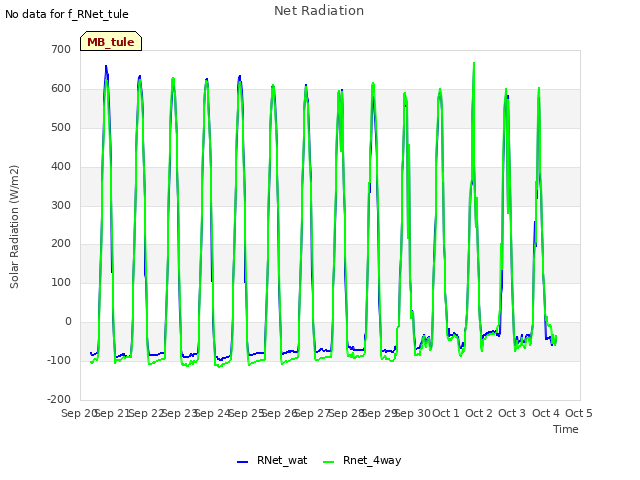Screen dimensions: 640x480
Task: Click the green Rnet_4way legend swatch
Action: pyautogui.click(x=328, y=462)
